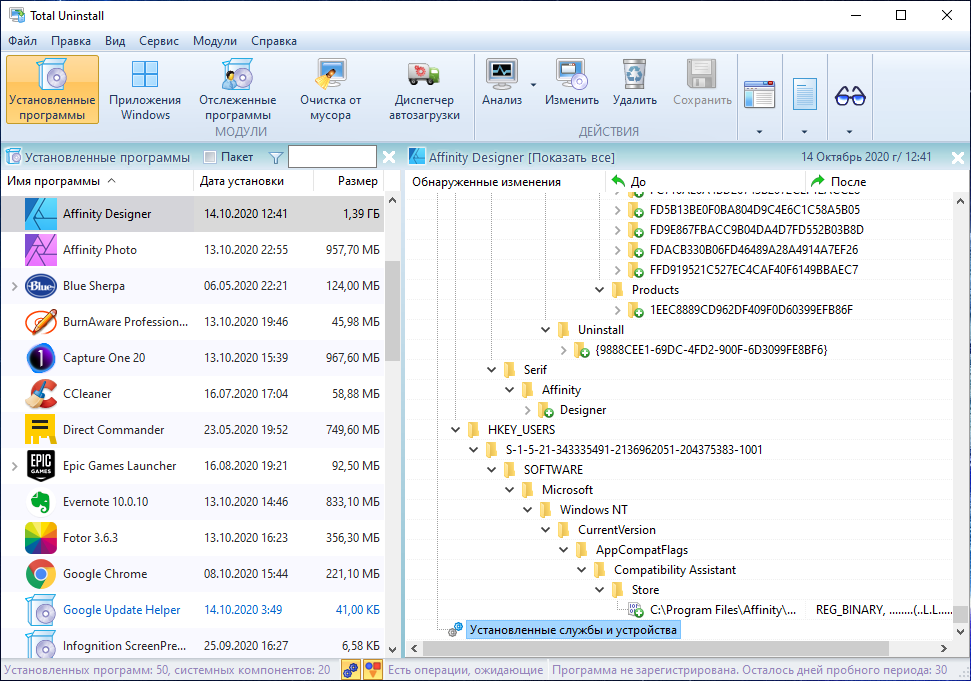Collapse the HKEY_USERS registry node

click(456, 430)
